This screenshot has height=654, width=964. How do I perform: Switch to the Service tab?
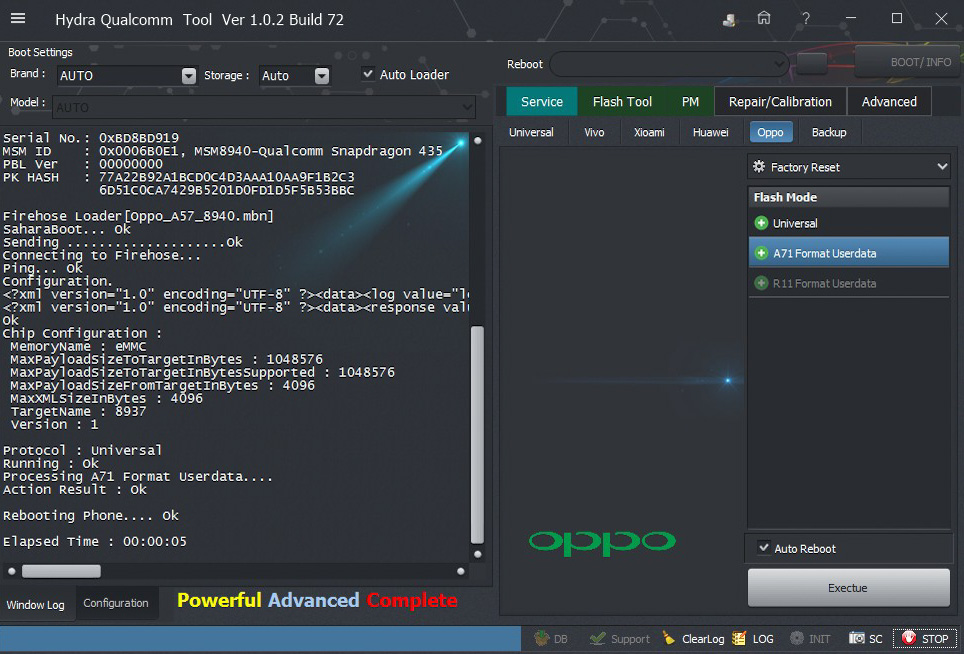(x=542, y=101)
